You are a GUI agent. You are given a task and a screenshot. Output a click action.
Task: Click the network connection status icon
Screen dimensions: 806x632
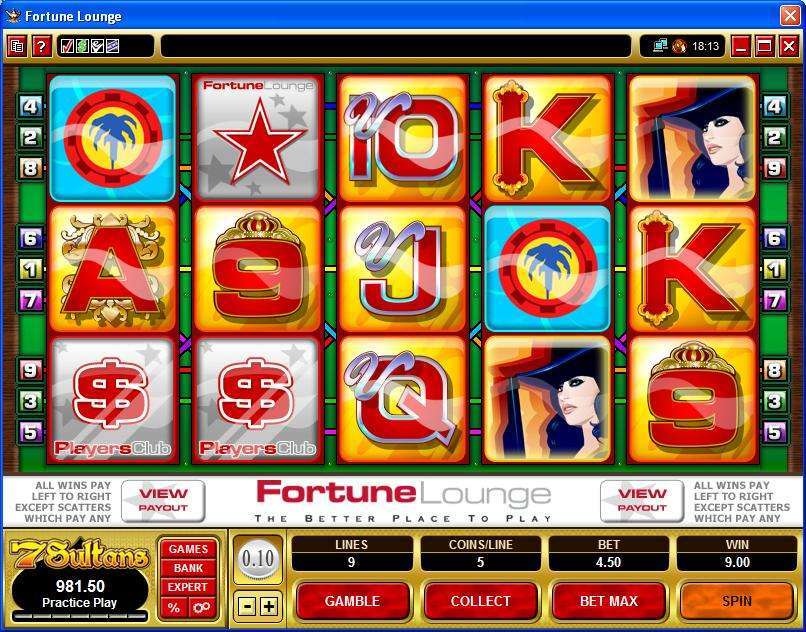(660, 46)
